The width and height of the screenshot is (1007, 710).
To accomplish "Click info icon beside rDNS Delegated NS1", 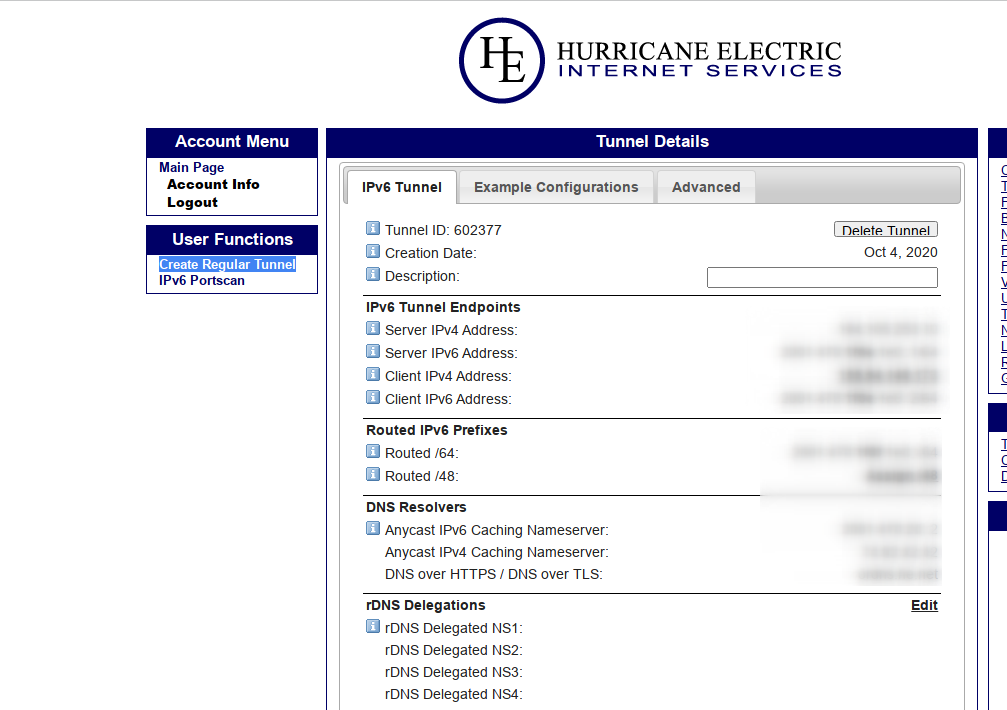I will (372, 626).
